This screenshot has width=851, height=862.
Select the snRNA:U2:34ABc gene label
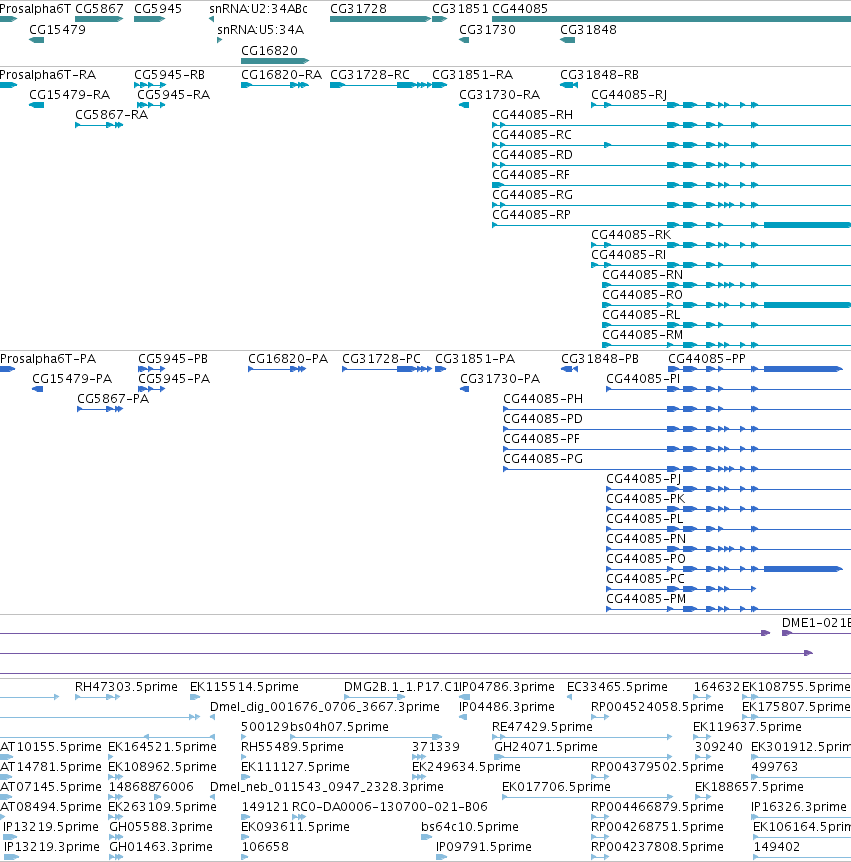(x=258, y=9)
